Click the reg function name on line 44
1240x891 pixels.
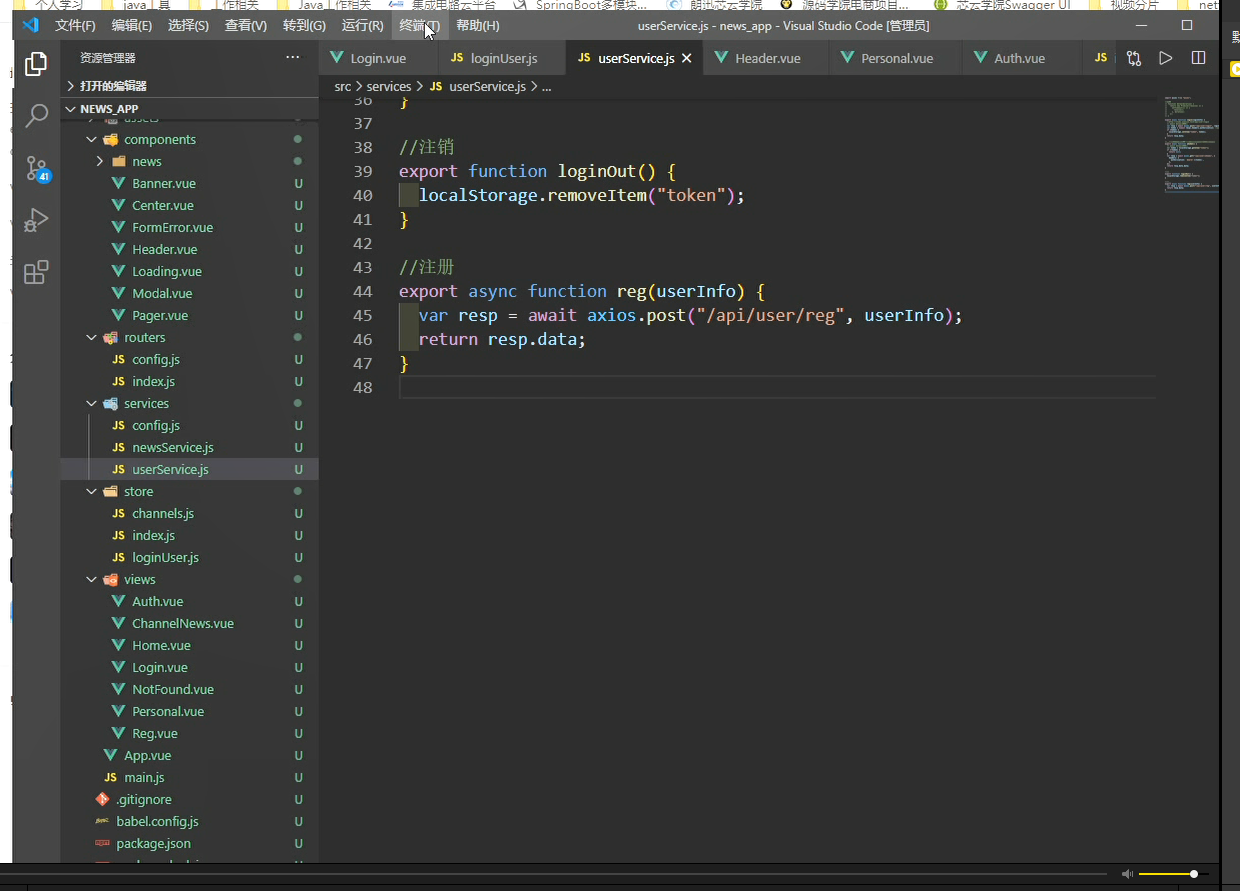pyautogui.click(x=632, y=291)
